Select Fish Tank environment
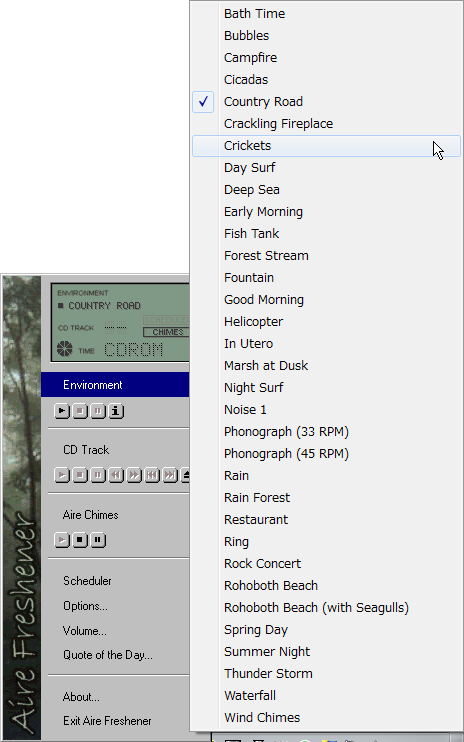 point(326,234)
